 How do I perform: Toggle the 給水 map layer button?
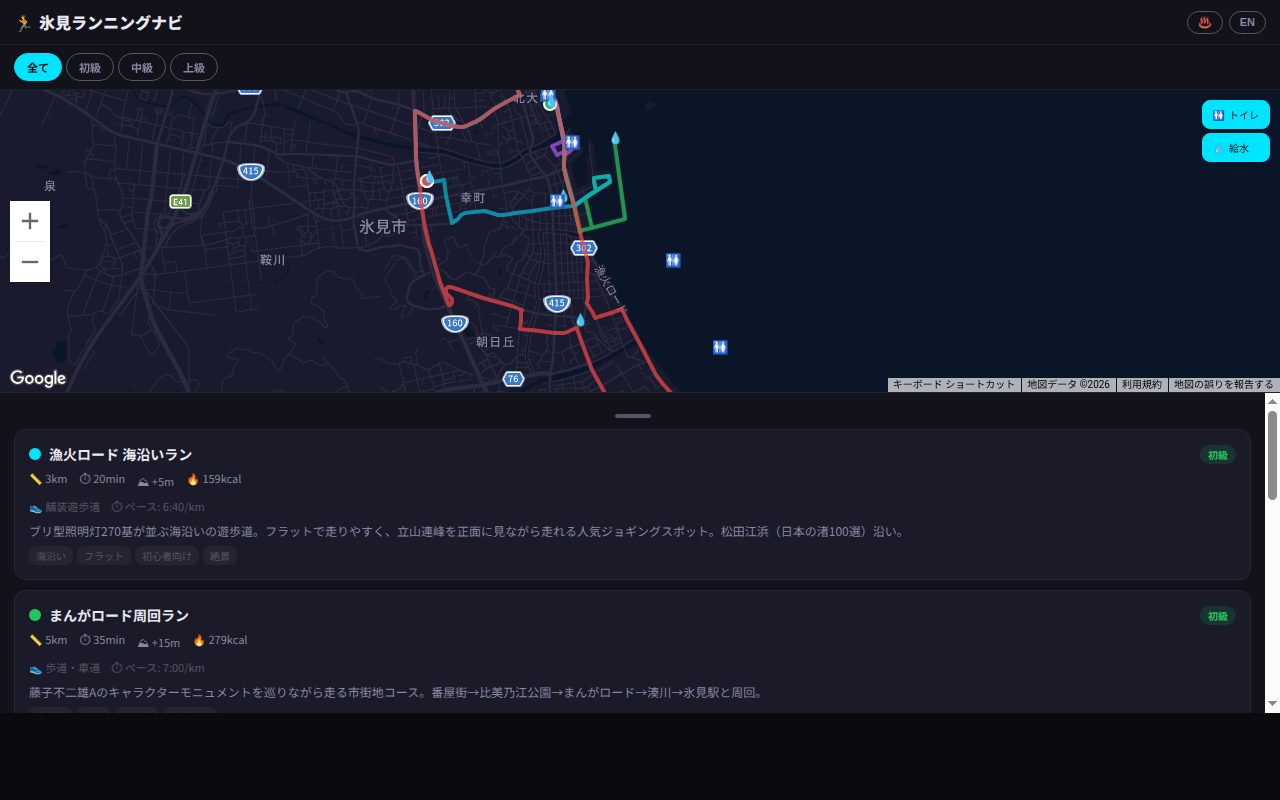point(1235,147)
